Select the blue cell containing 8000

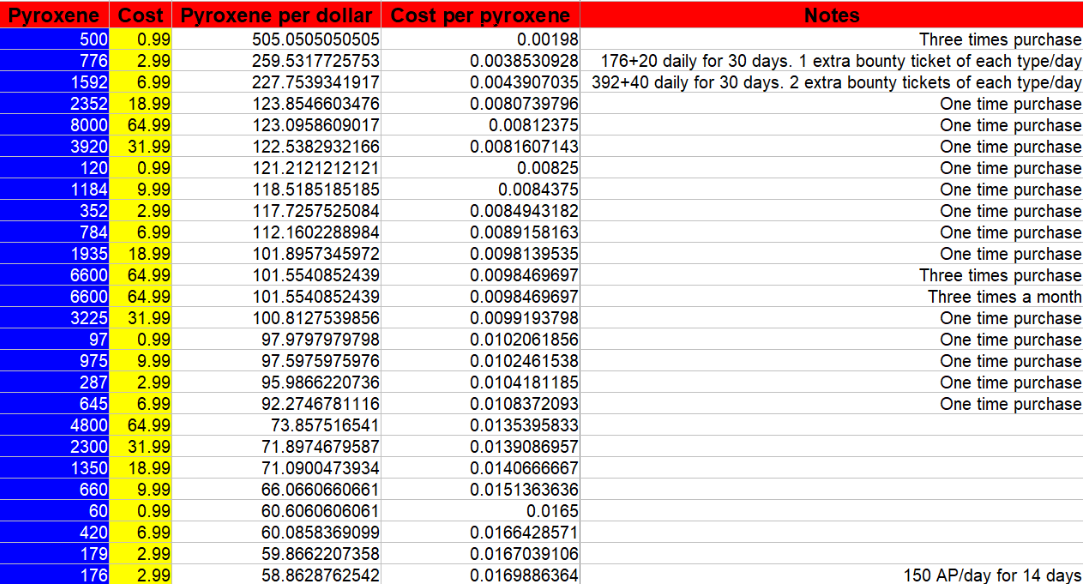54,125
